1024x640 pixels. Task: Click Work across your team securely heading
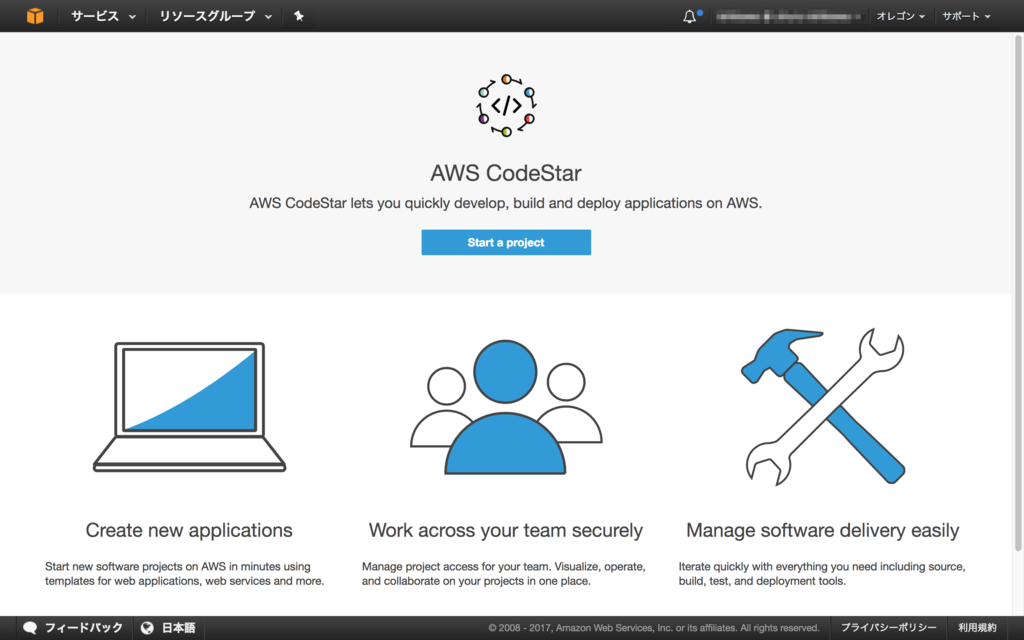(x=505, y=530)
